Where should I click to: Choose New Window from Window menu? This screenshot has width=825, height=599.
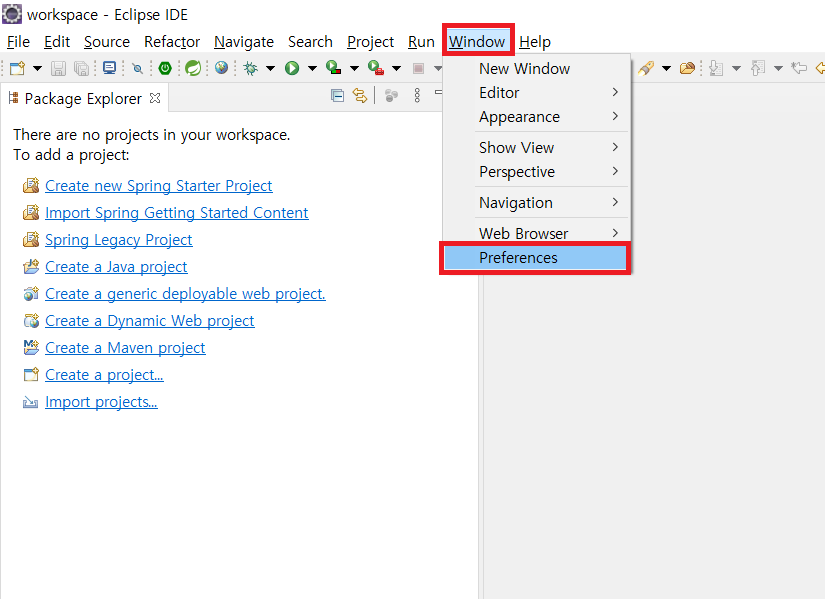537,68
